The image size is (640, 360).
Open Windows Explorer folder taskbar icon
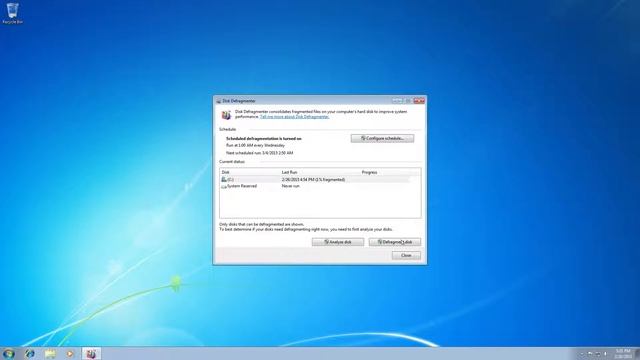click(50, 353)
